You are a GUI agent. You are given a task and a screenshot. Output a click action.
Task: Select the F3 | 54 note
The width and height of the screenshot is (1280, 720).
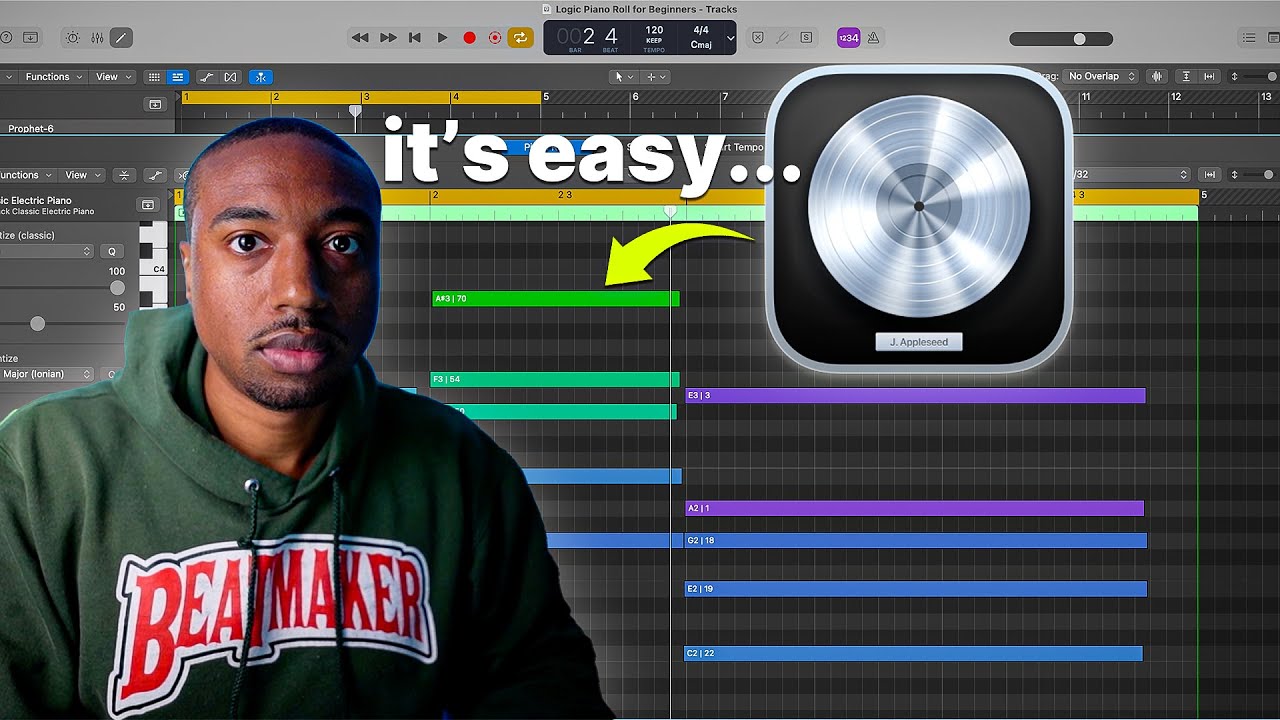[x=555, y=379]
